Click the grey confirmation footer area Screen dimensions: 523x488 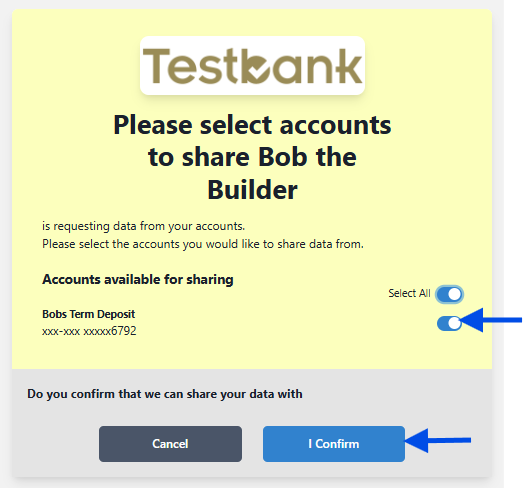point(252,423)
